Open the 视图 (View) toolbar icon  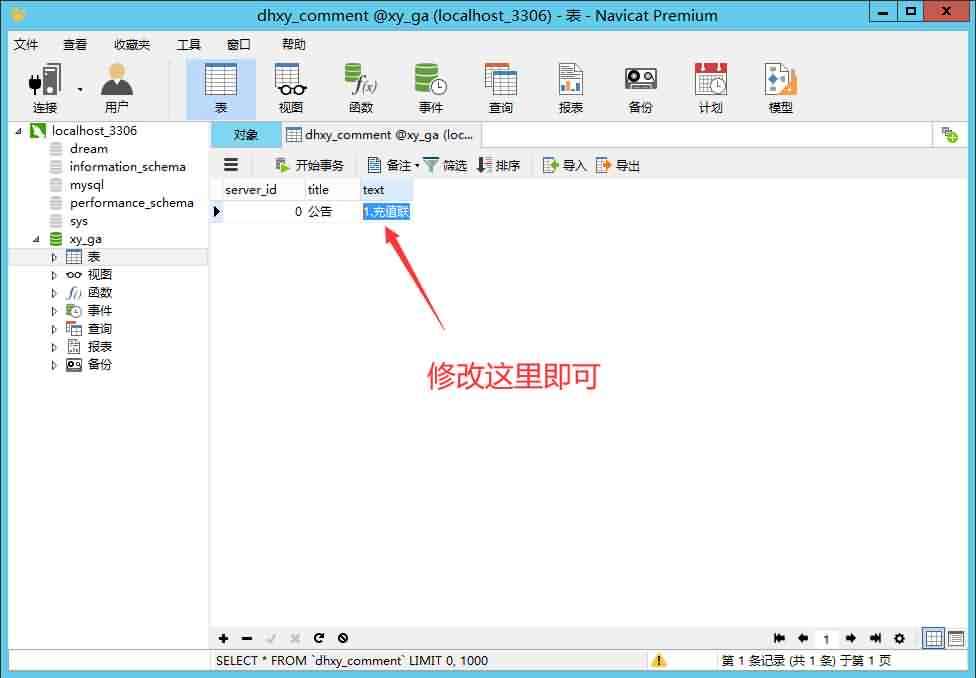click(x=290, y=88)
